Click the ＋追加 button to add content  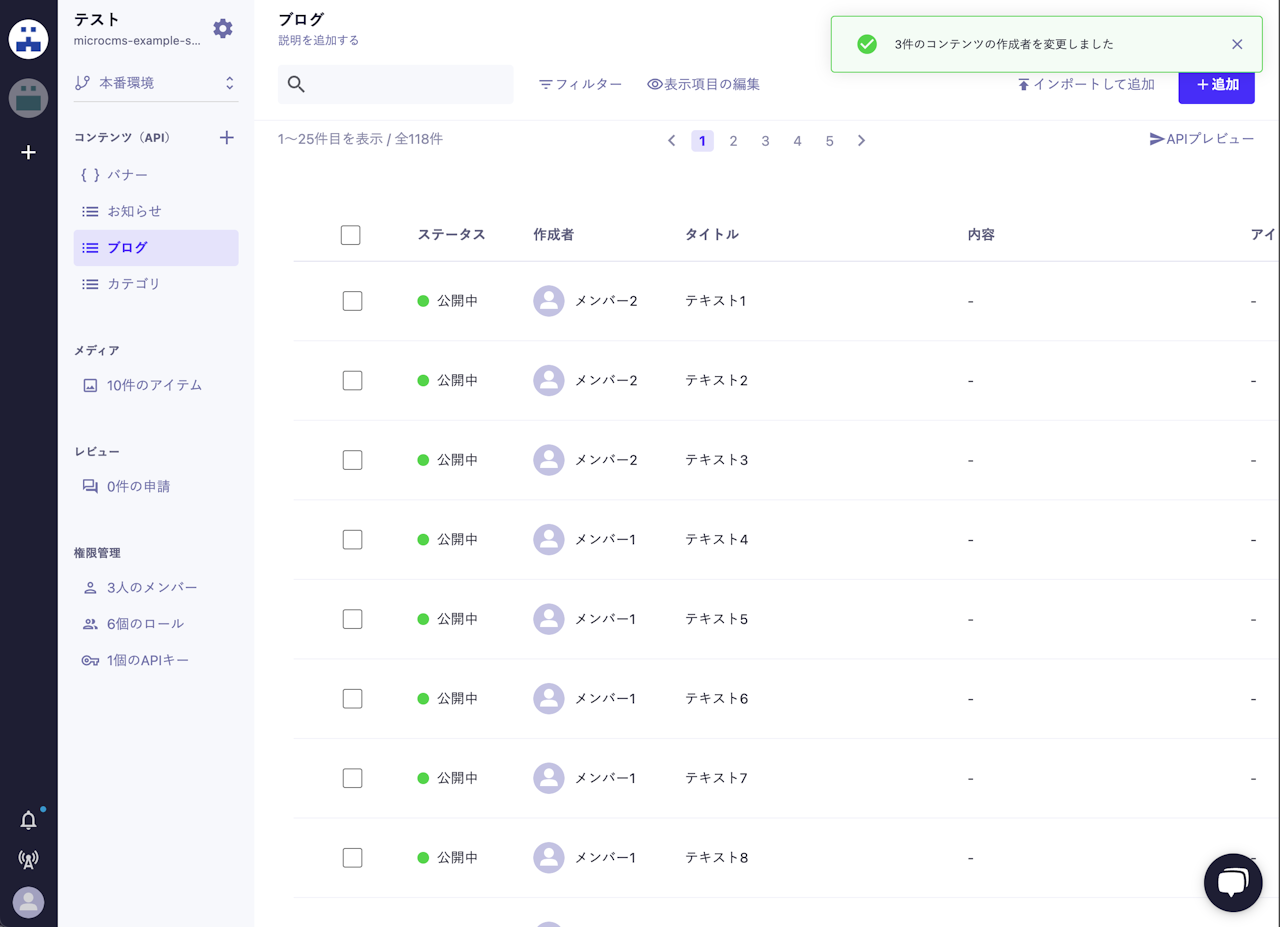1216,87
